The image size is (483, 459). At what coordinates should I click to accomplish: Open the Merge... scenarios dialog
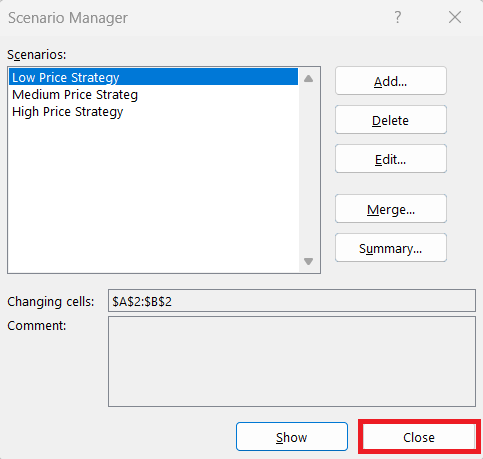pos(391,209)
